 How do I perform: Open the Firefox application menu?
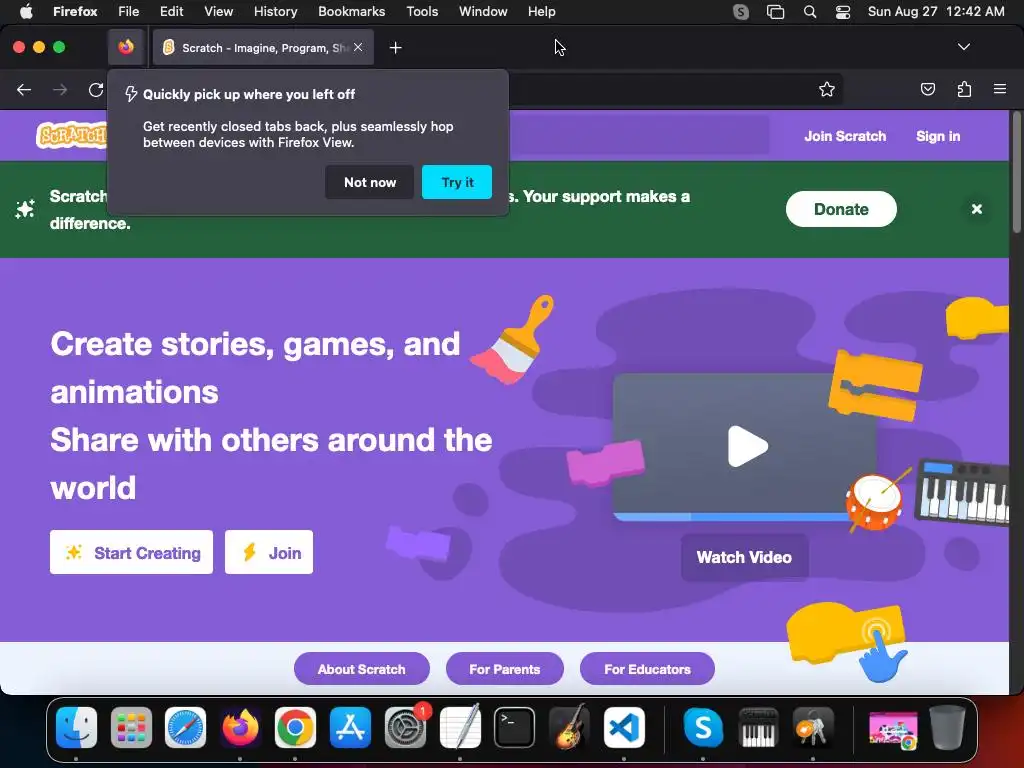click(1000, 89)
